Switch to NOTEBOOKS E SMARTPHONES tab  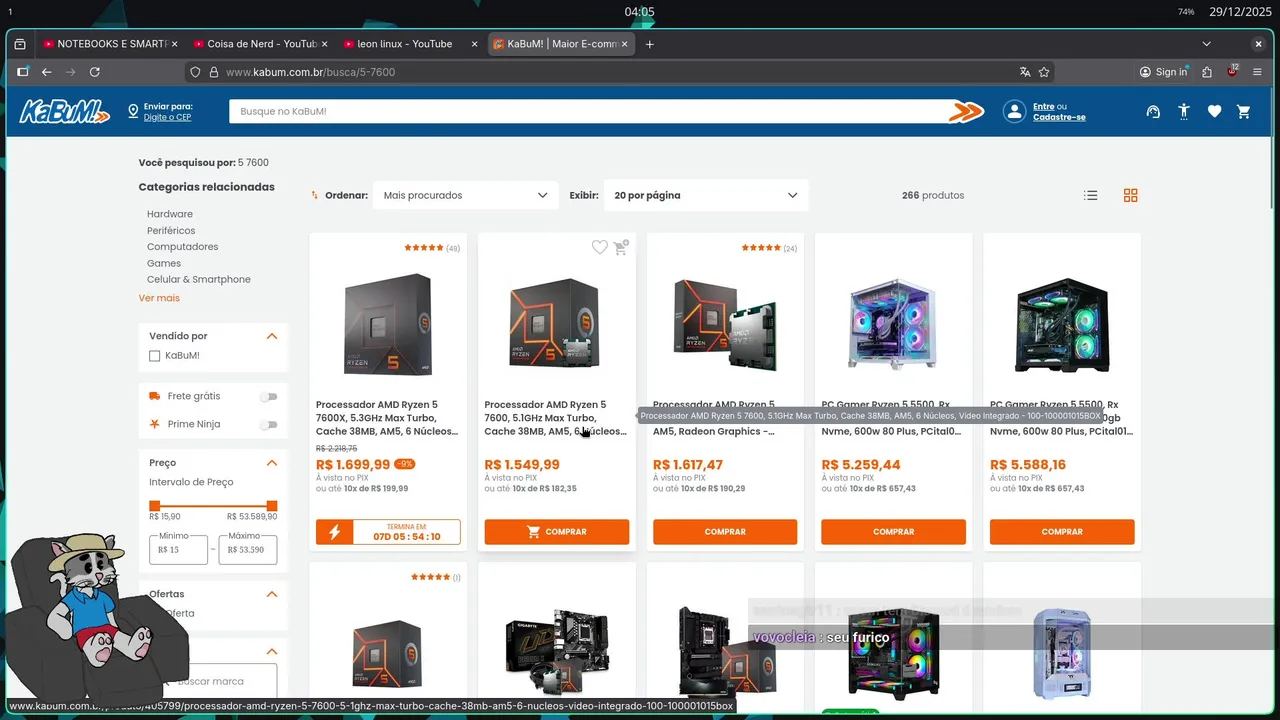[110, 44]
